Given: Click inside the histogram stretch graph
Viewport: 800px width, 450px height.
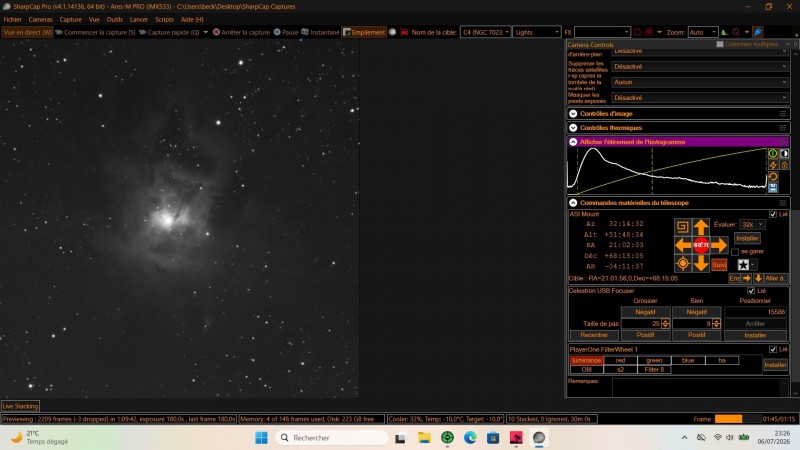Looking at the screenshot, I should 667,170.
